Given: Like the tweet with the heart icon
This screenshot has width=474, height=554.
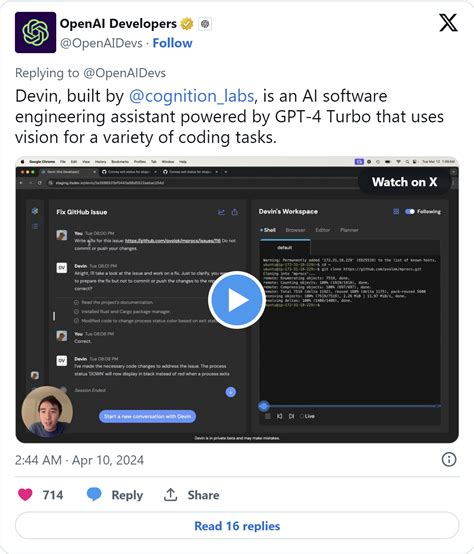Looking at the screenshot, I should click(25, 495).
